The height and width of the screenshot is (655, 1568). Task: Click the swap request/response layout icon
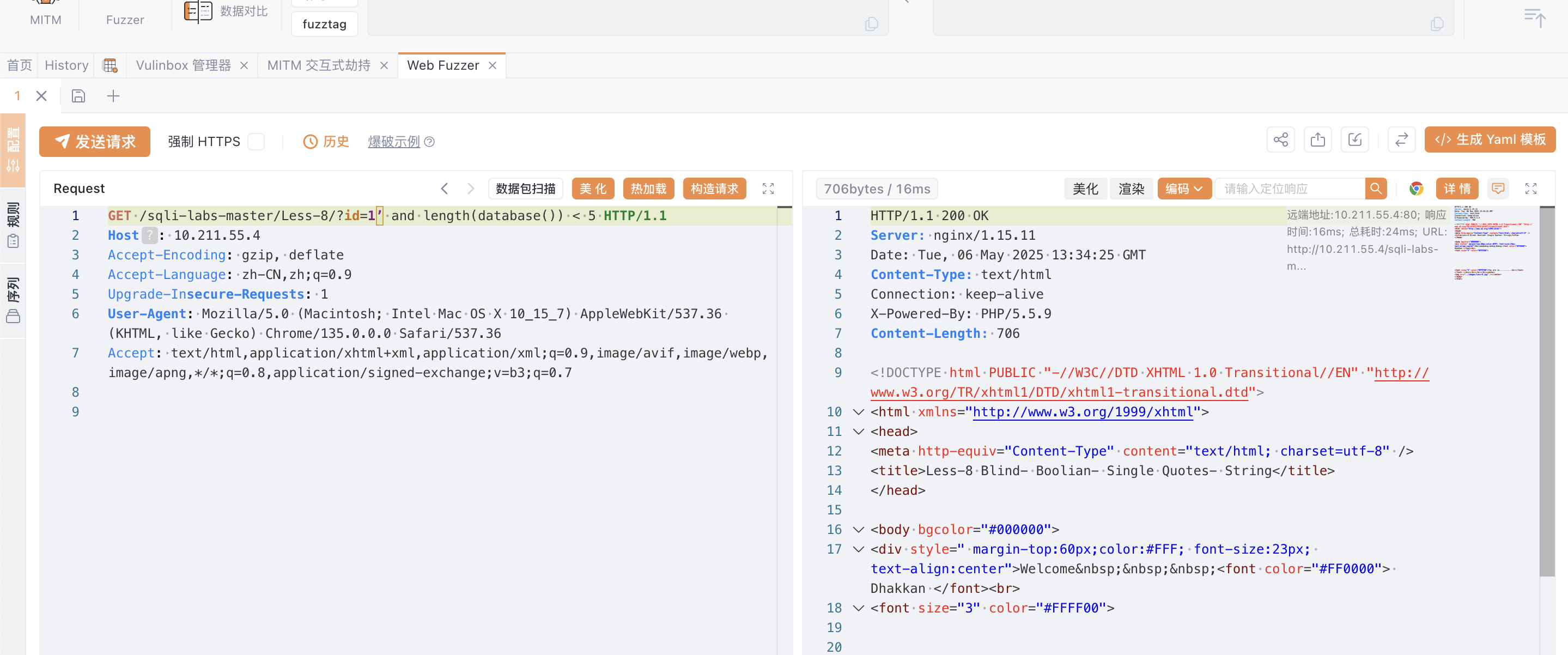[x=1401, y=140]
